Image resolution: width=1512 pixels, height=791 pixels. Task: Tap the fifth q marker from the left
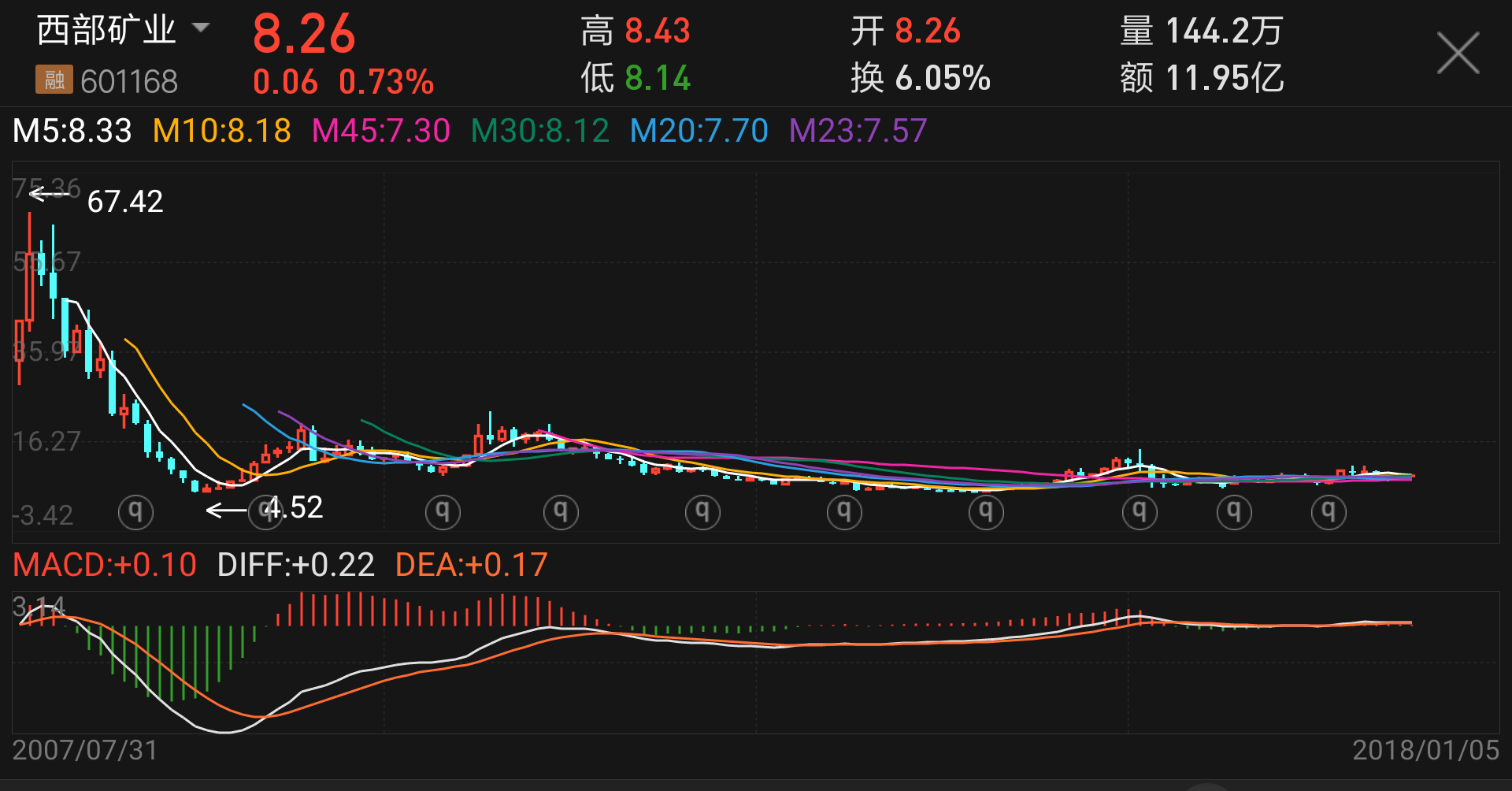(x=702, y=512)
